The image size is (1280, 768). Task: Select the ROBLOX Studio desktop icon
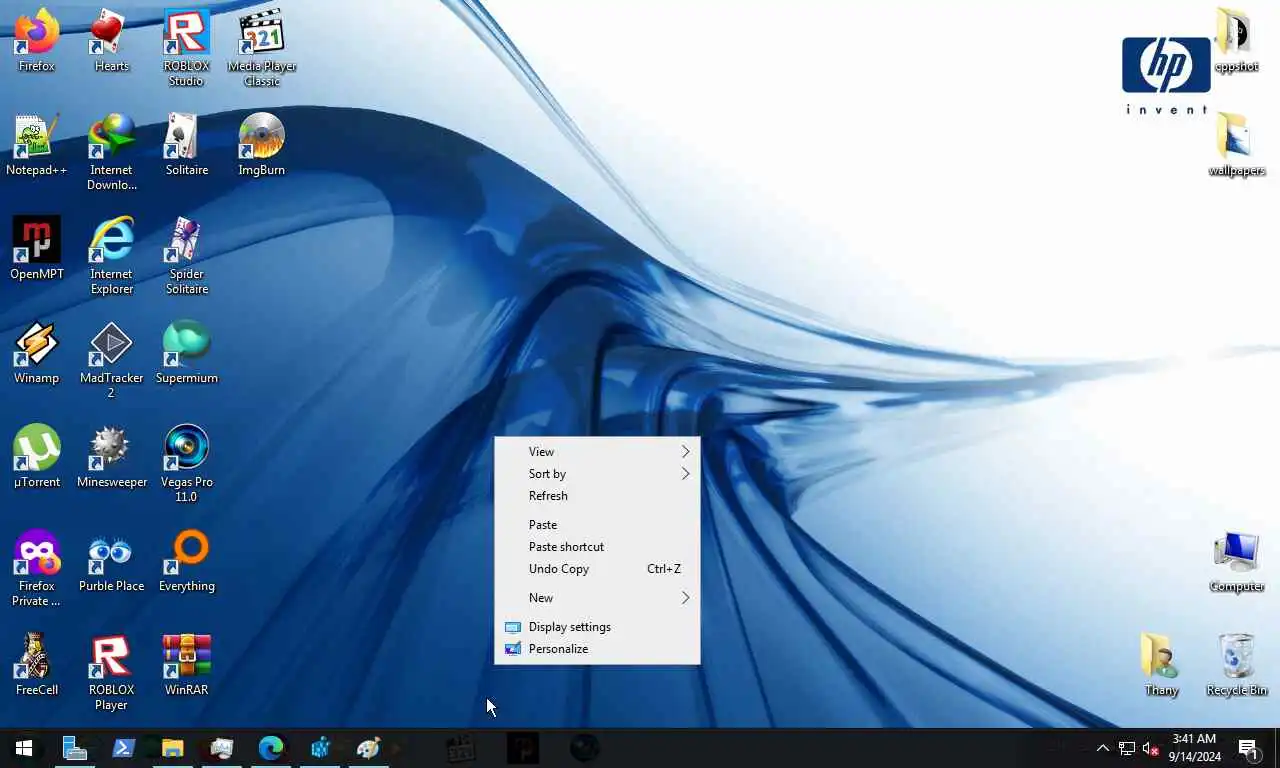(187, 49)
